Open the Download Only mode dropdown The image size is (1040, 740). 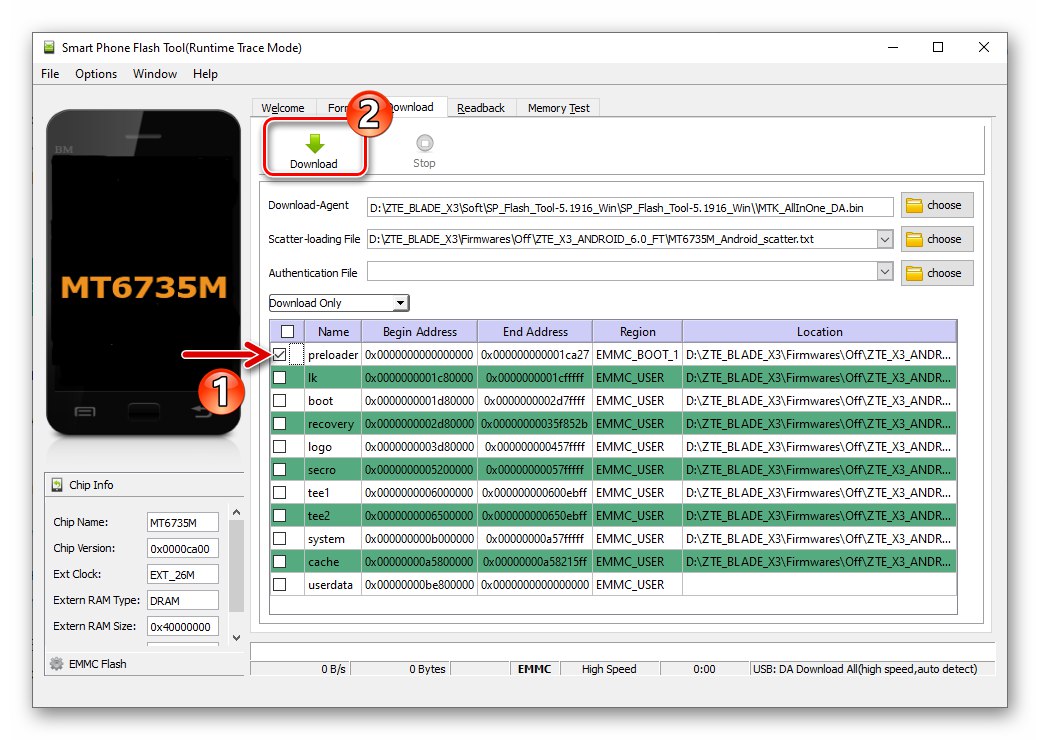(x=339, y=303)
